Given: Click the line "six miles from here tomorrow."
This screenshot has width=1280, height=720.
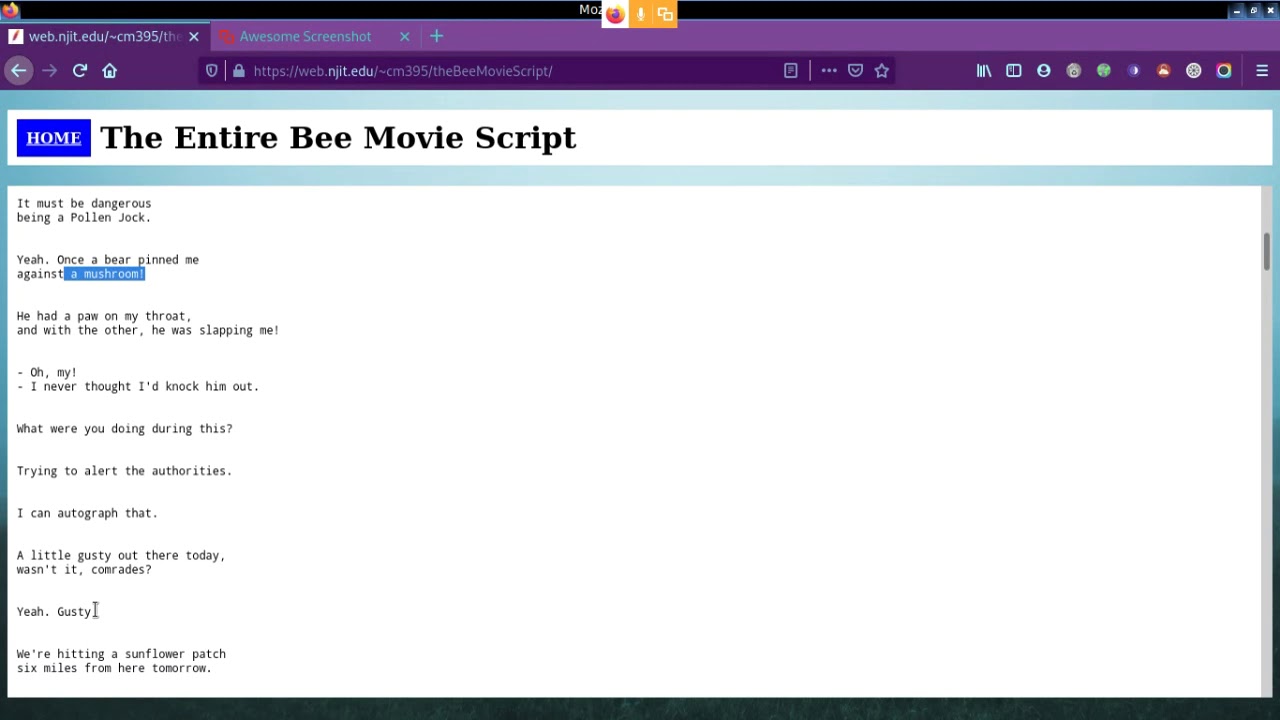Looking at the screenshot, I should coord(114,668).
